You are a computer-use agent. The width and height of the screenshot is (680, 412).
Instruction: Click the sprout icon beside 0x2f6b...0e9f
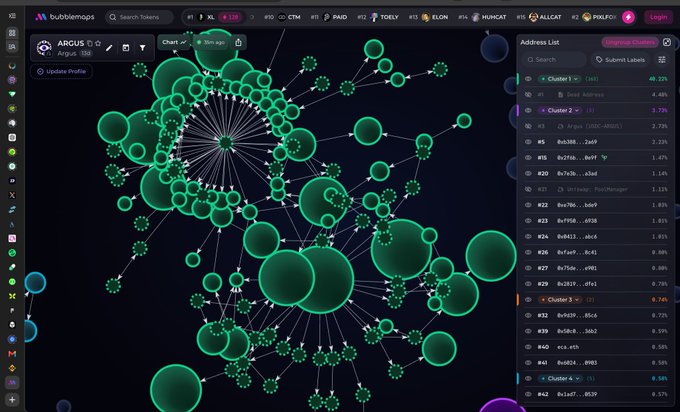[604, 158]
